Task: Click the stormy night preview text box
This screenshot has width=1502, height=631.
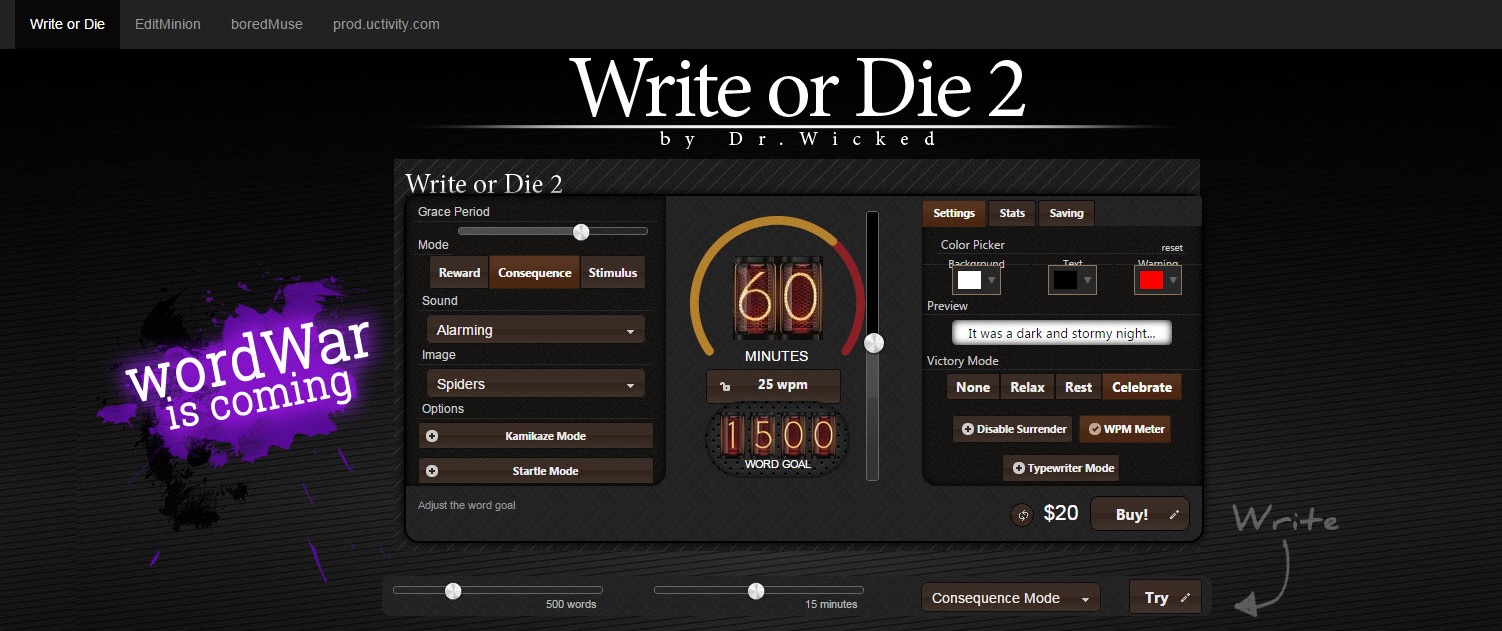Action: pos(1062,334)
